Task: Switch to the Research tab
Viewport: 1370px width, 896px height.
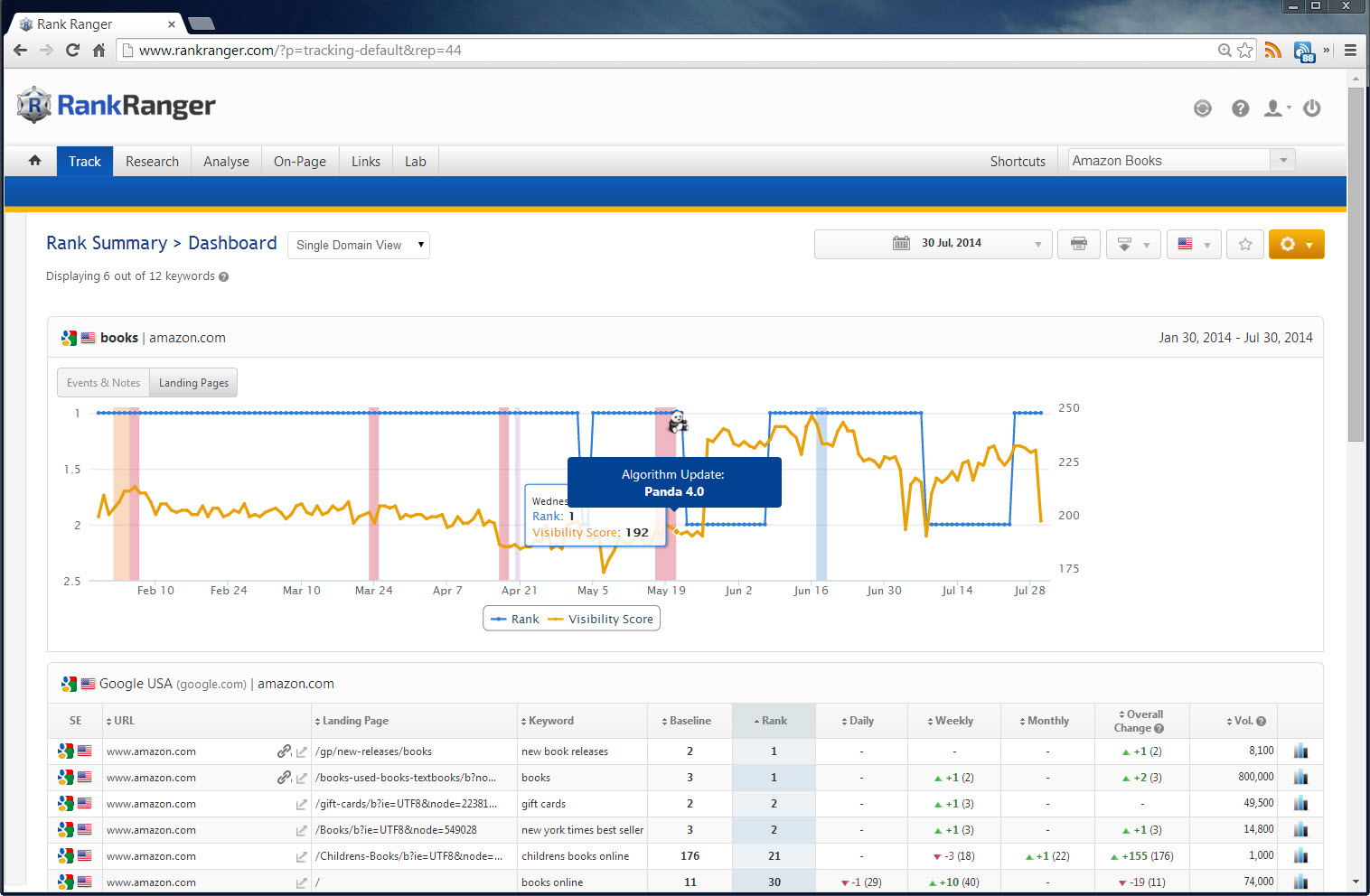Action: point(152,161)
